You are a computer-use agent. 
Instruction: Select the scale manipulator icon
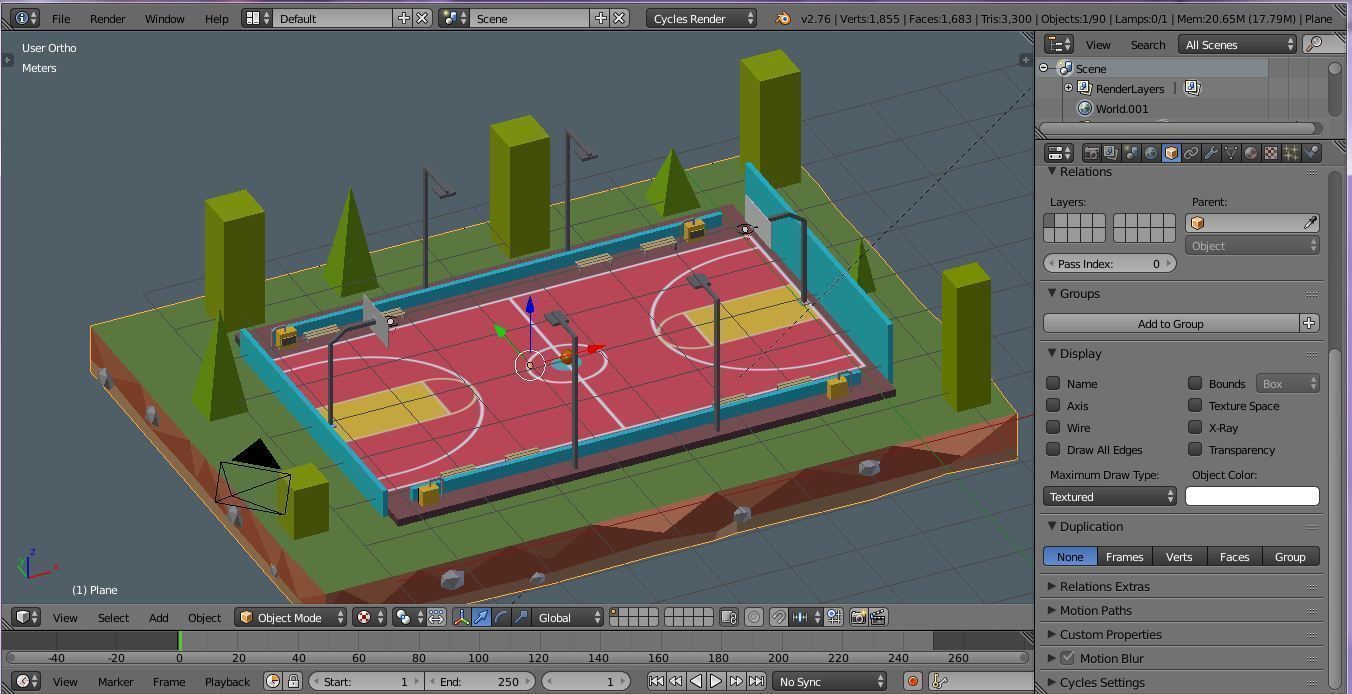(x=521, y=617)
